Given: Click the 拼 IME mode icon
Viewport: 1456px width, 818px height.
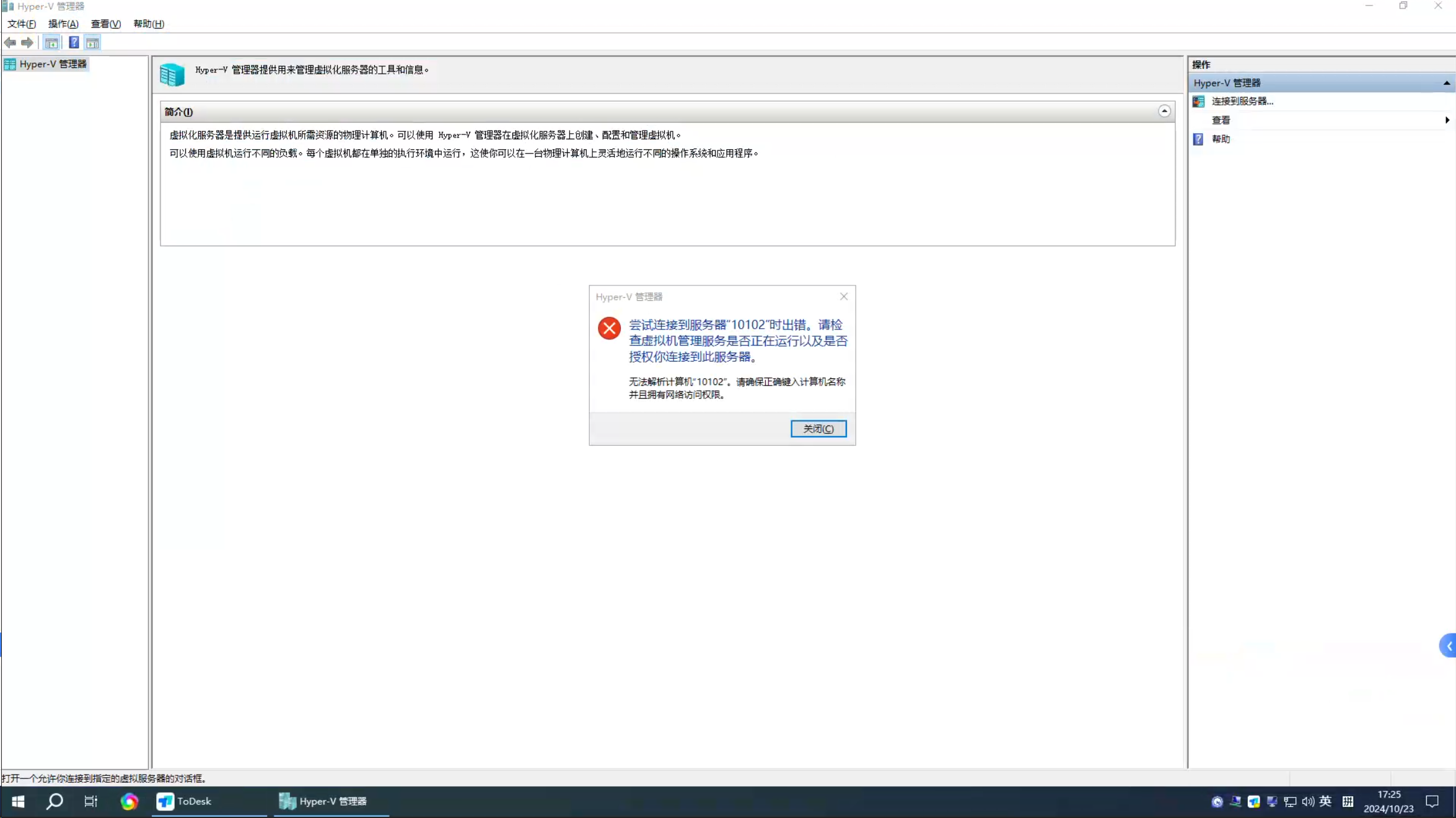Looking at the screenshot, I should (x=1348, y=802).
